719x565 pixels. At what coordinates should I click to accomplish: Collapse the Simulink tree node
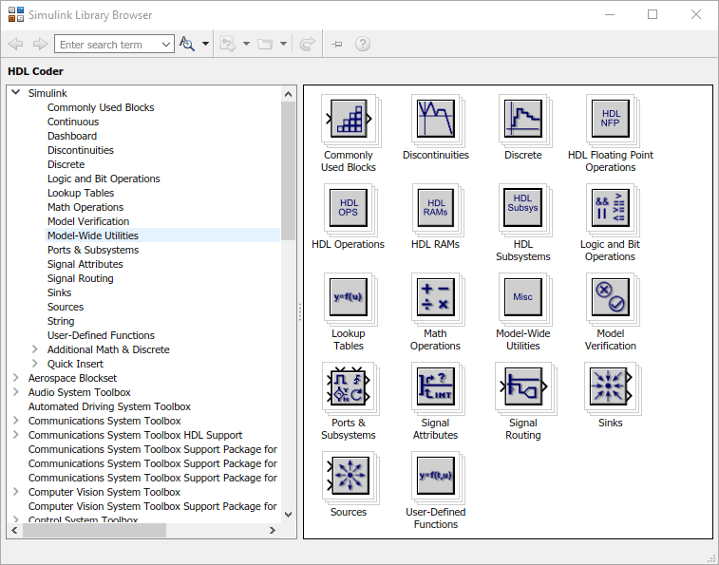pos(15,93)
